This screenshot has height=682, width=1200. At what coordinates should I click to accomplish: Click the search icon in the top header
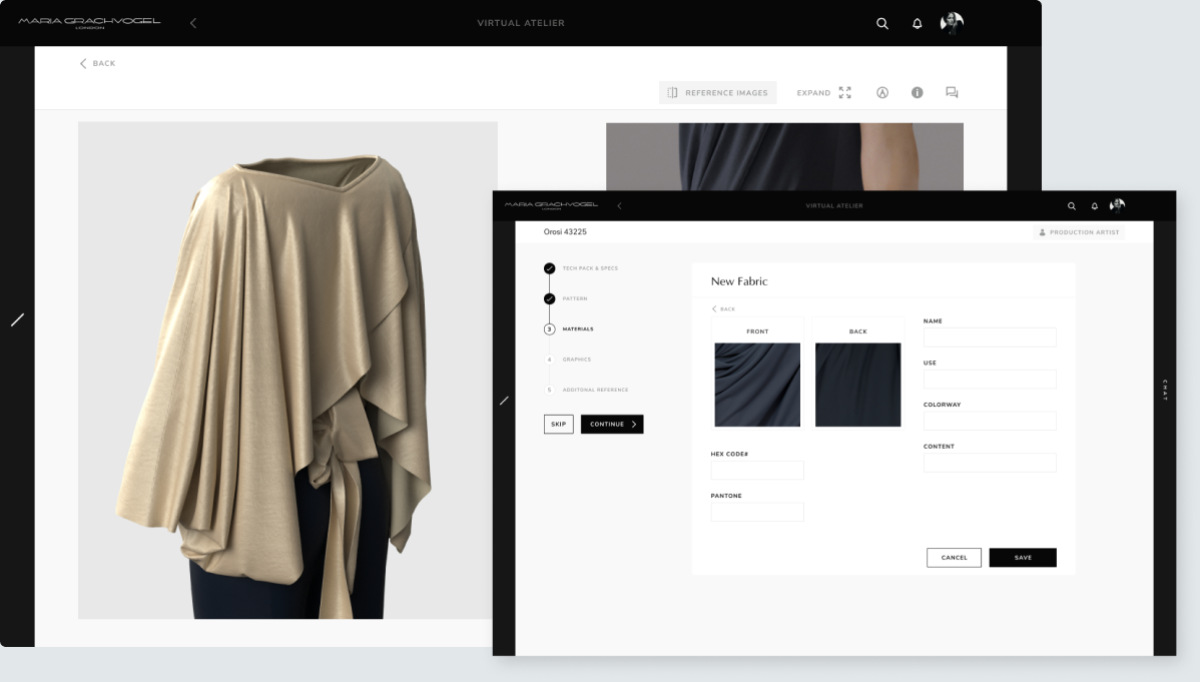882,24
